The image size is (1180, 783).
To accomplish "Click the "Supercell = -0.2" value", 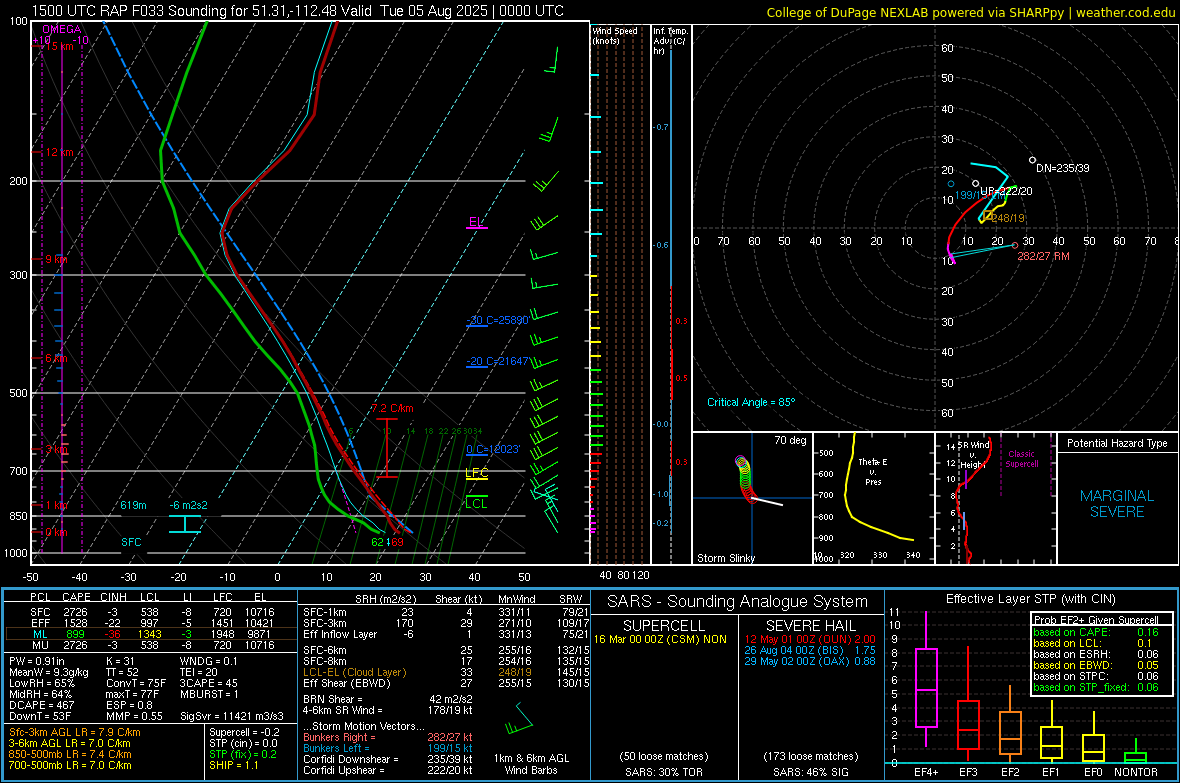I will (244, 732).
